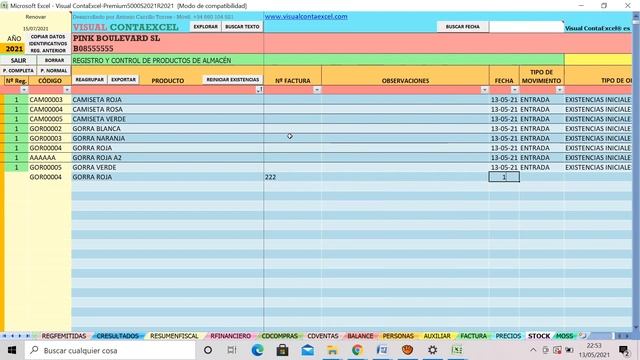
Task: Open the PRODUCTO column sort filter
Action: pos(259,90)
